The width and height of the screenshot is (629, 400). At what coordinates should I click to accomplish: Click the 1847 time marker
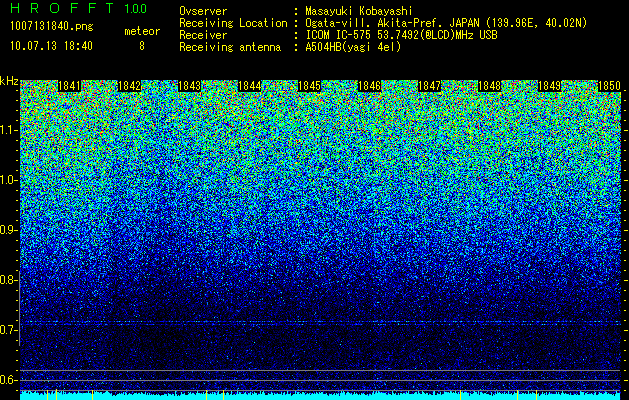pyautogui.click(x=429, y=86)
